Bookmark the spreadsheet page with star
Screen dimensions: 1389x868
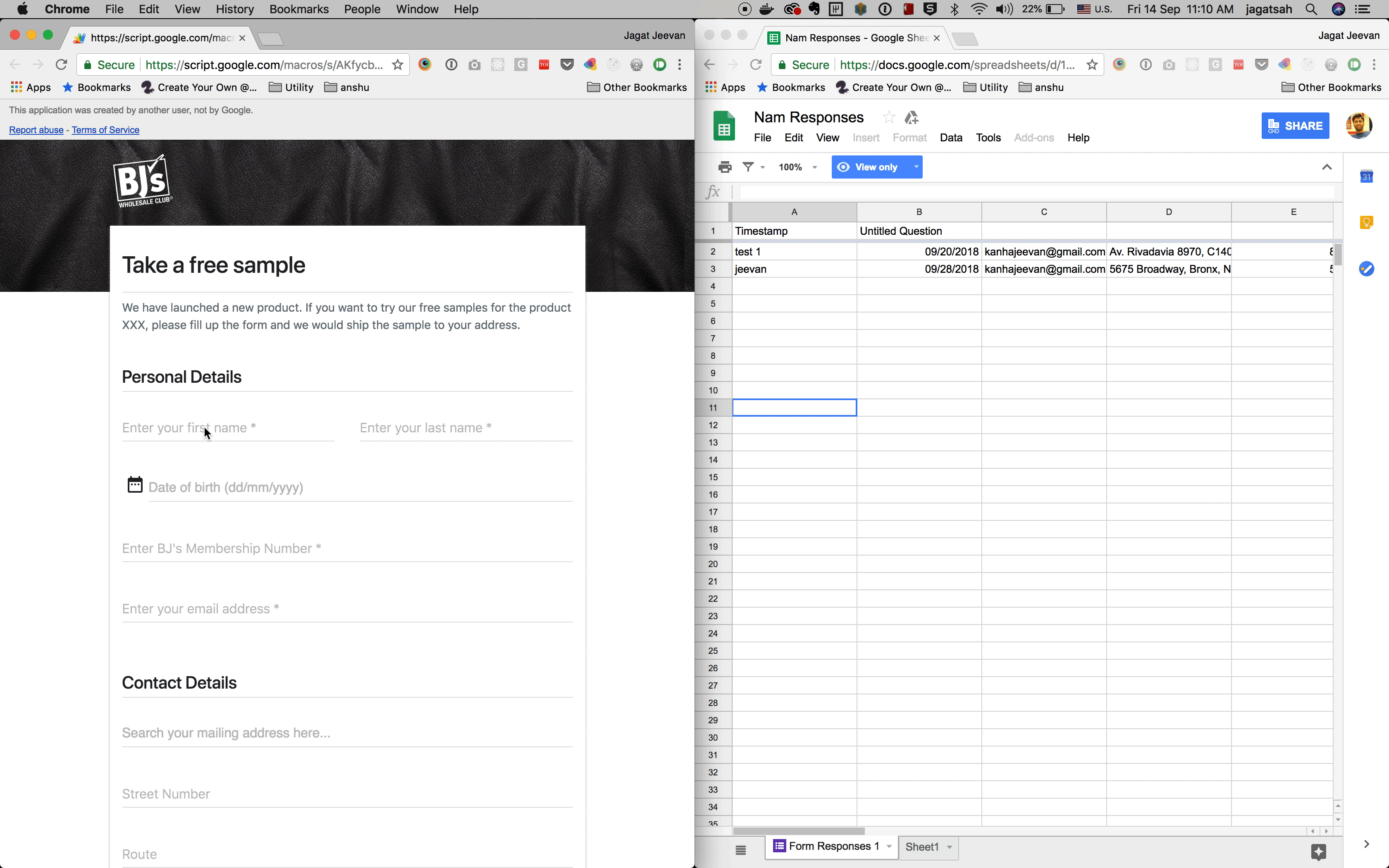1092,64
